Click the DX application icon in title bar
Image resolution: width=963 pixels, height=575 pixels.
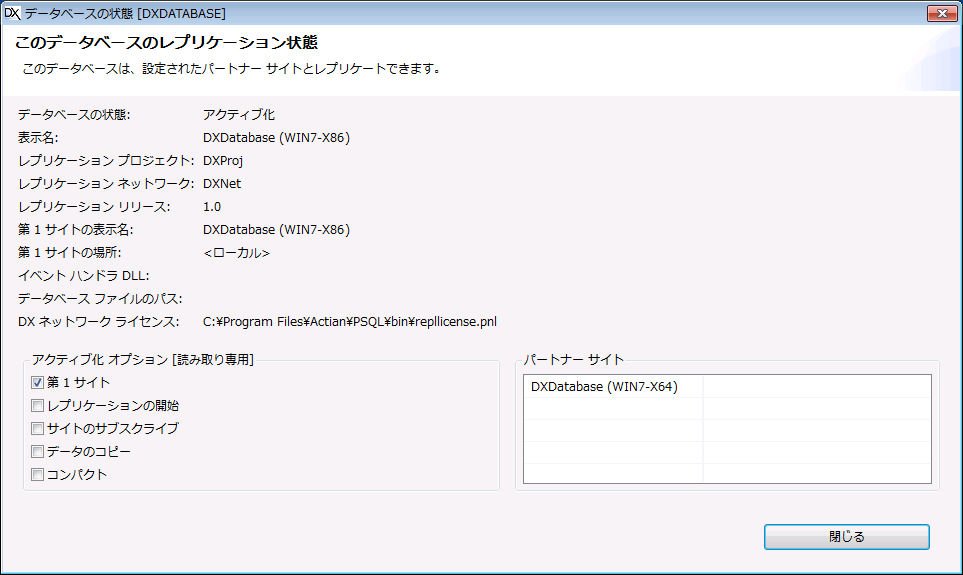tap(13, 13)
